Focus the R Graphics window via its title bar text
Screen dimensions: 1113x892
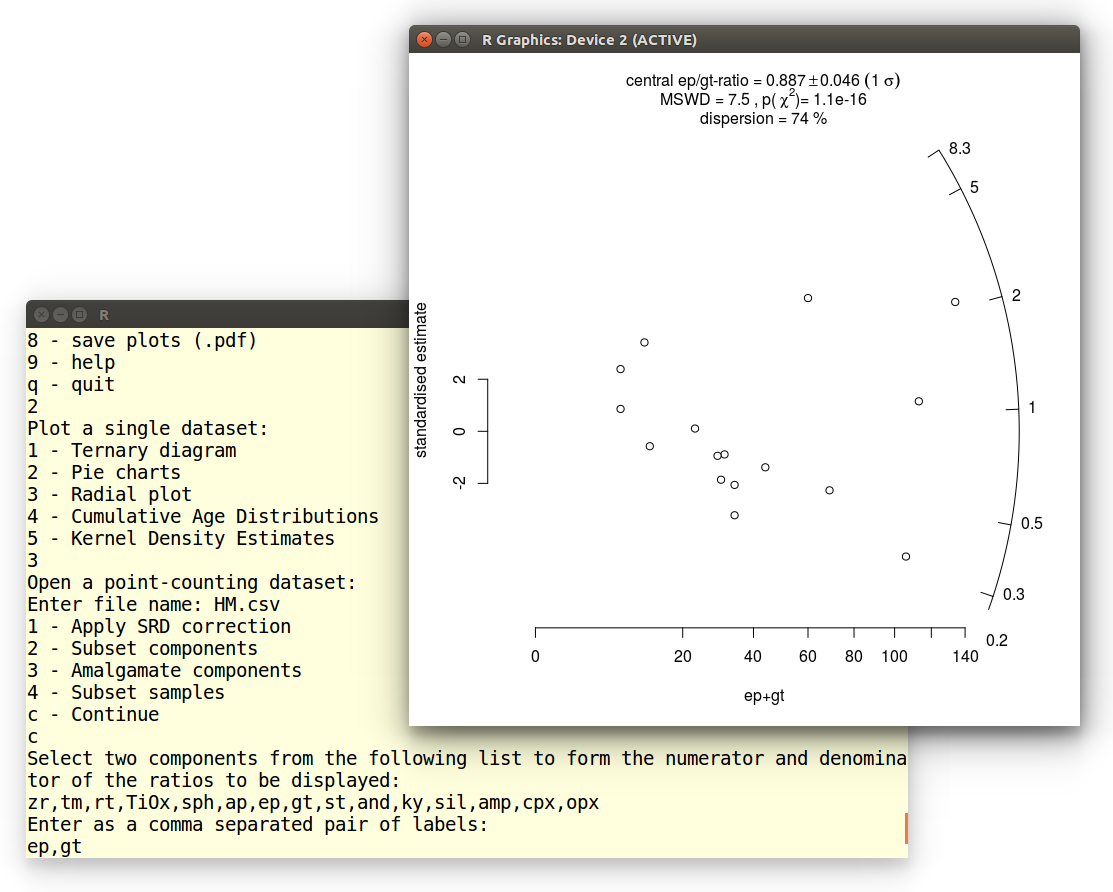click(x=589, y=40)
